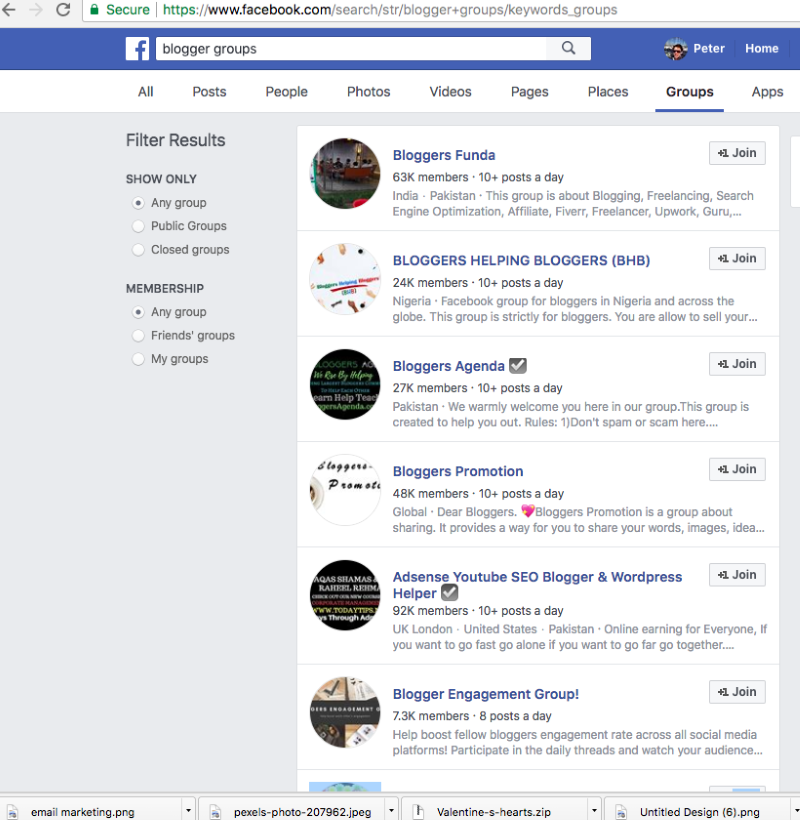The image size is (800, 820).
Task: Select Any group under Membership
Action: (x=138, y=312)
